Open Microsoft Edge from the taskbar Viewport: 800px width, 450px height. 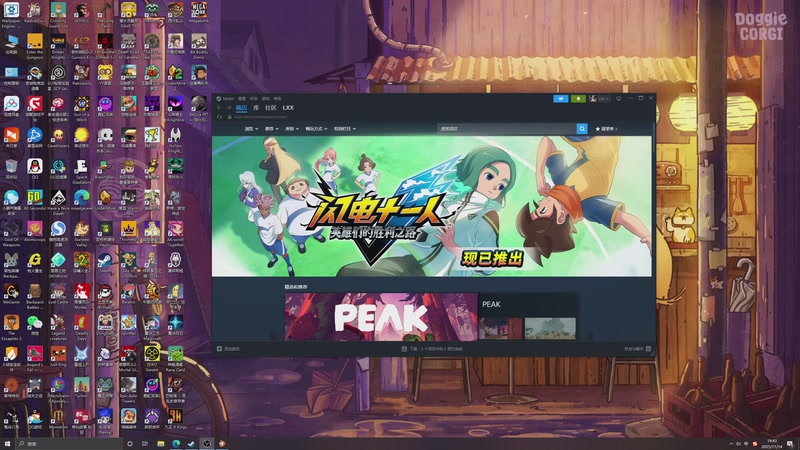[176, 444]
